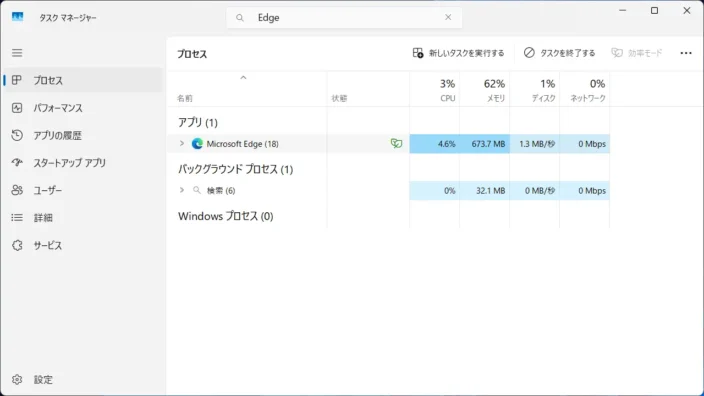Click the startup apps gauge icon

pos(17,163)
